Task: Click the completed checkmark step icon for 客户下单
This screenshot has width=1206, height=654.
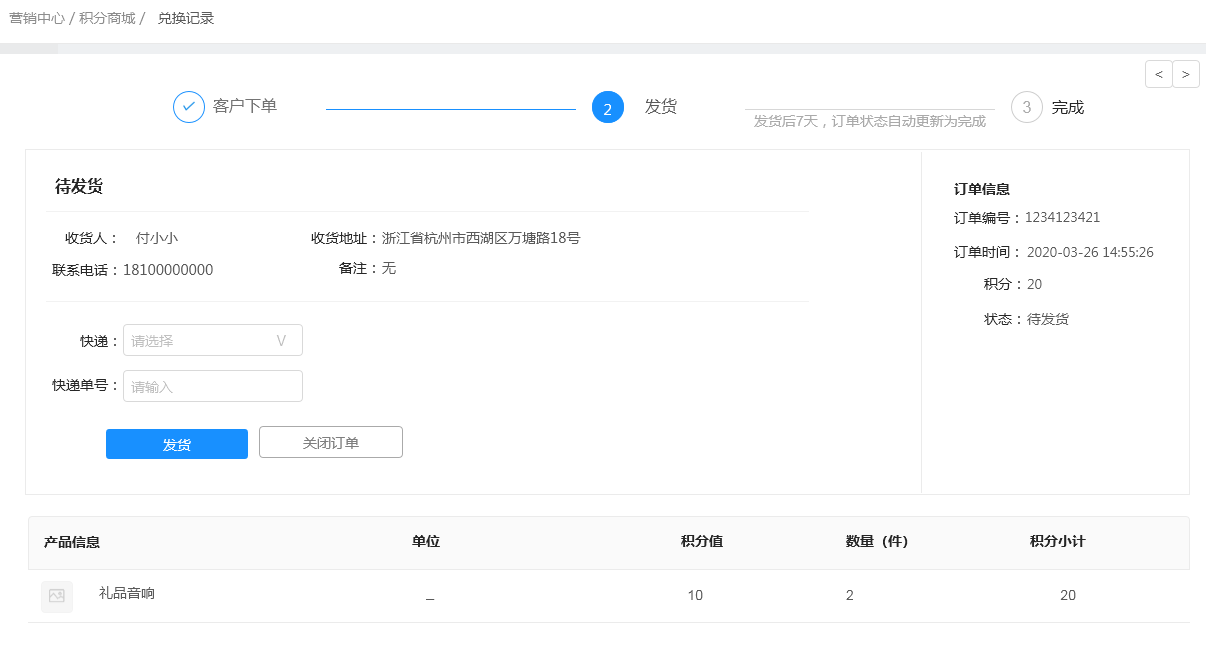Action: pos(189,107)
